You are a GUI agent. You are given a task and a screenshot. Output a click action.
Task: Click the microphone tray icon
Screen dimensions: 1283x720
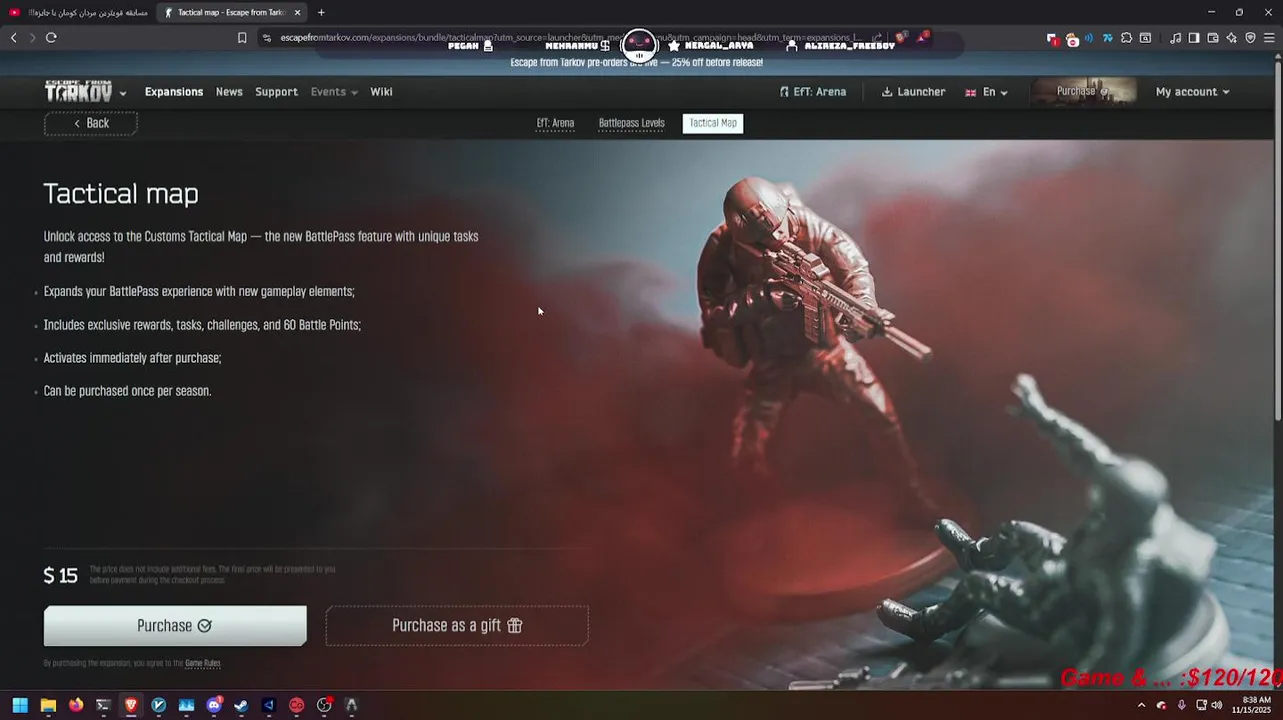click(1182, 705)
